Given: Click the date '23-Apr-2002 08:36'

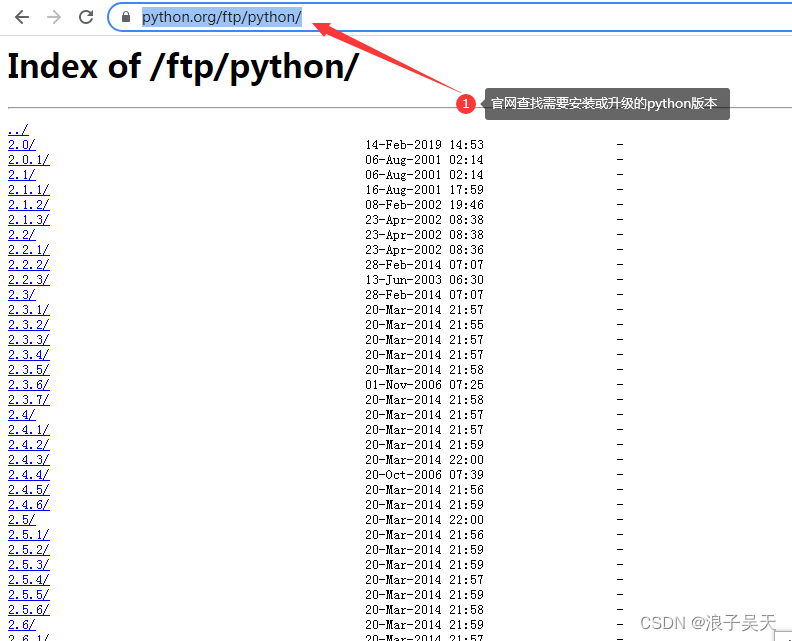Looking at the screenshot, I should tap(424, 250).
